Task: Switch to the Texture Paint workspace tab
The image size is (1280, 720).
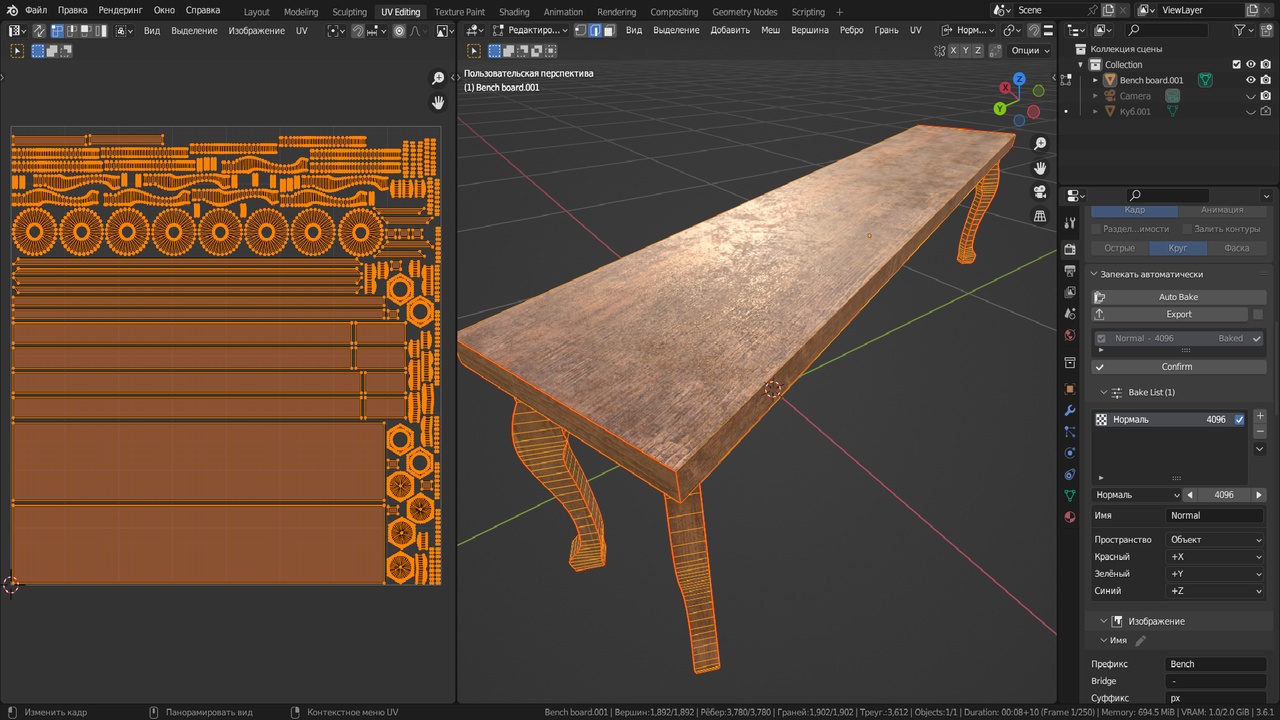Action: pyautogui.click(x=460, y=12)
